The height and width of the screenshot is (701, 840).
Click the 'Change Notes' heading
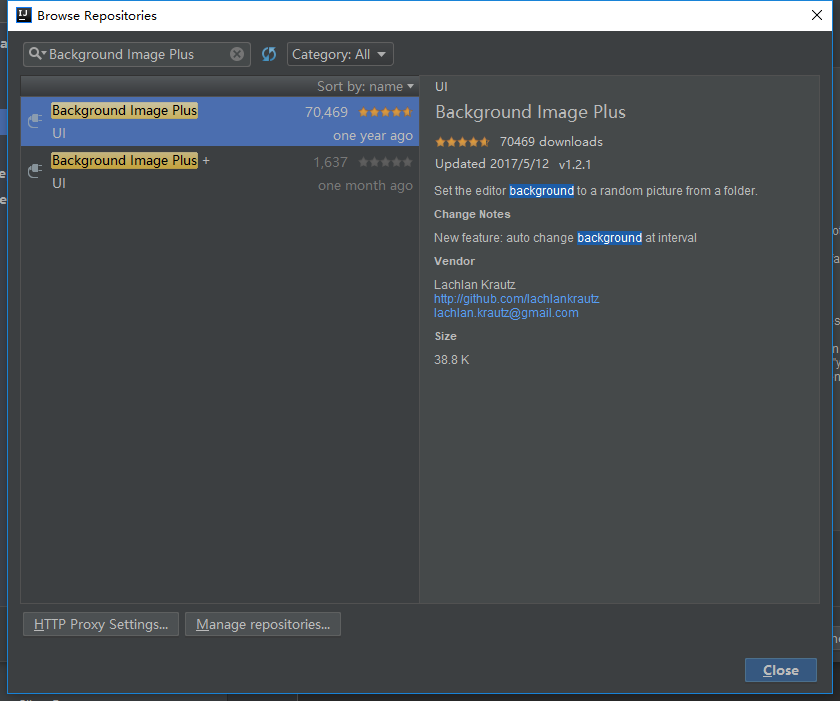tap(472, 214)
